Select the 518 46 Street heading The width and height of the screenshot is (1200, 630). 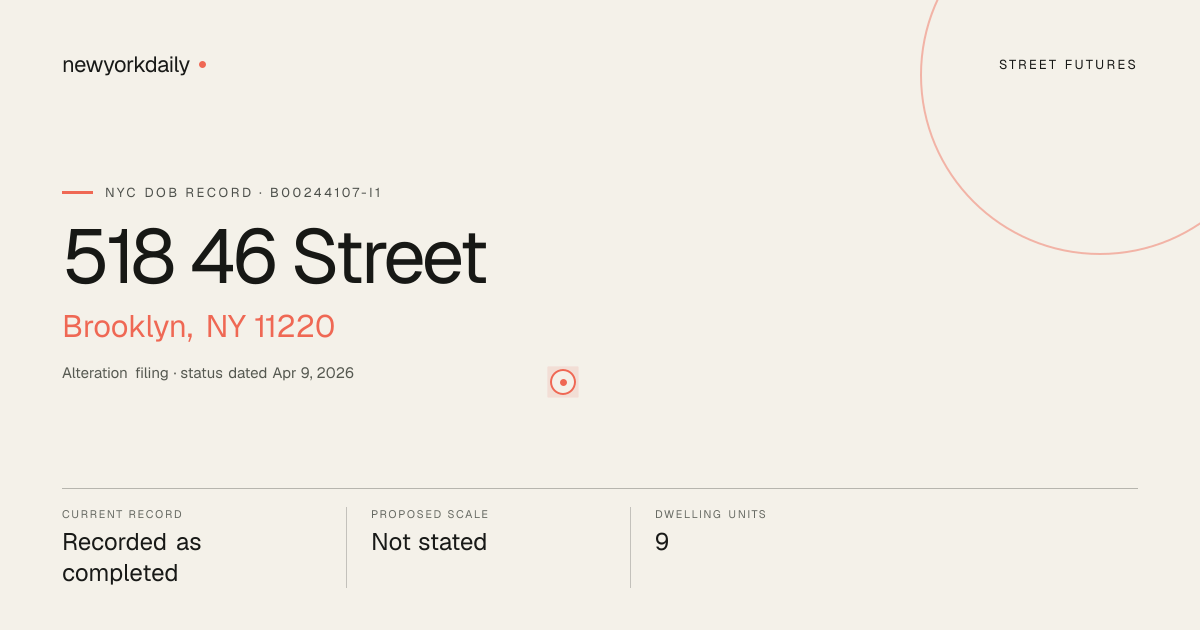click(x=275, y=257)
